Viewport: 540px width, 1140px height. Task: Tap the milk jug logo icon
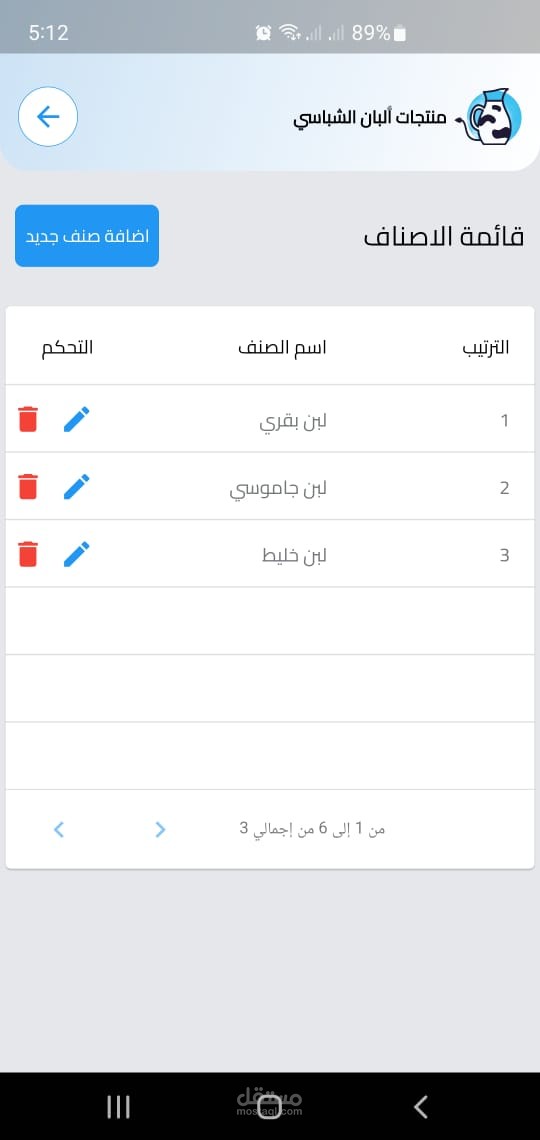[x=491, y=116]
